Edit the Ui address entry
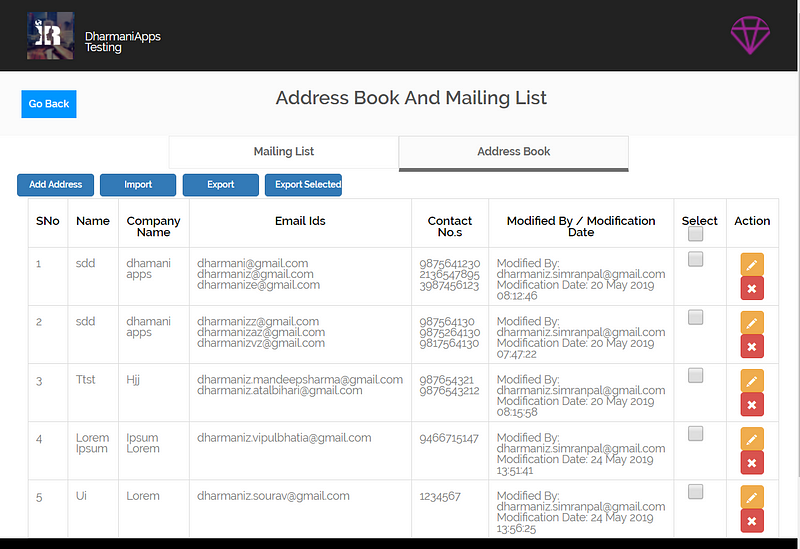Image resolution: width=800 pixels, height=549 pixels. click(x=752, y=497)
